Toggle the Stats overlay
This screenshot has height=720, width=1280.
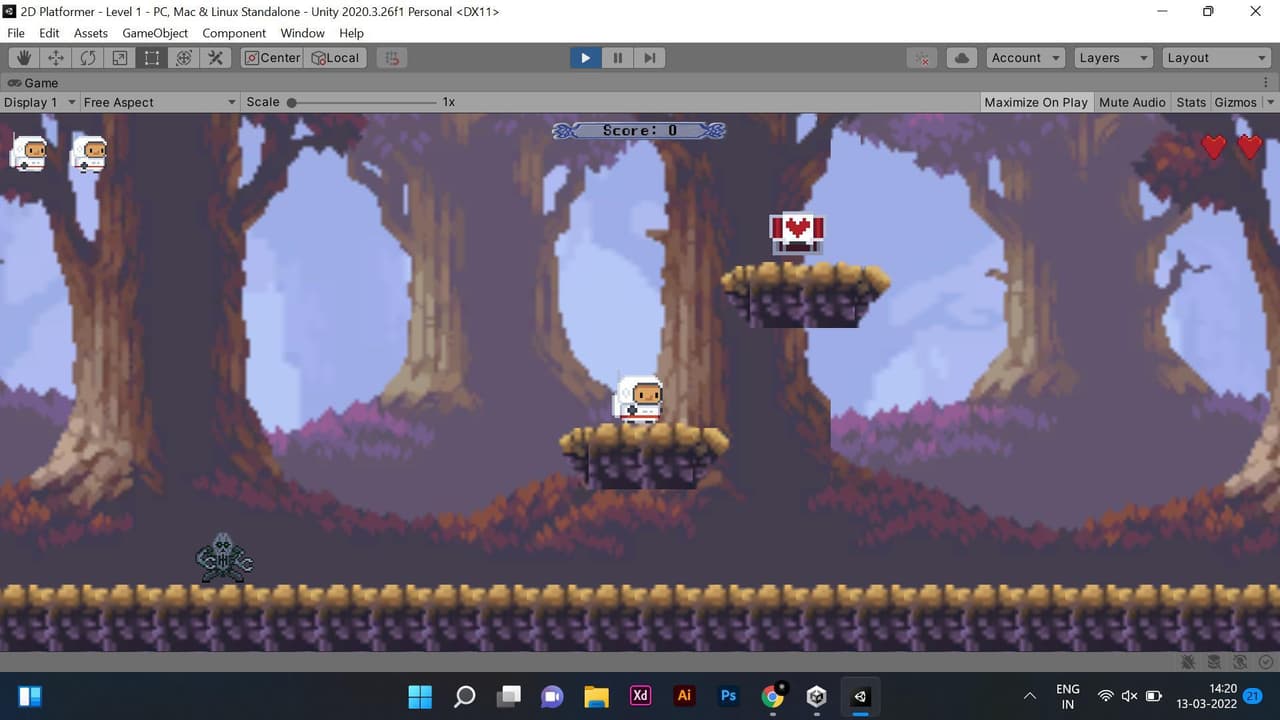(1191, 102)
